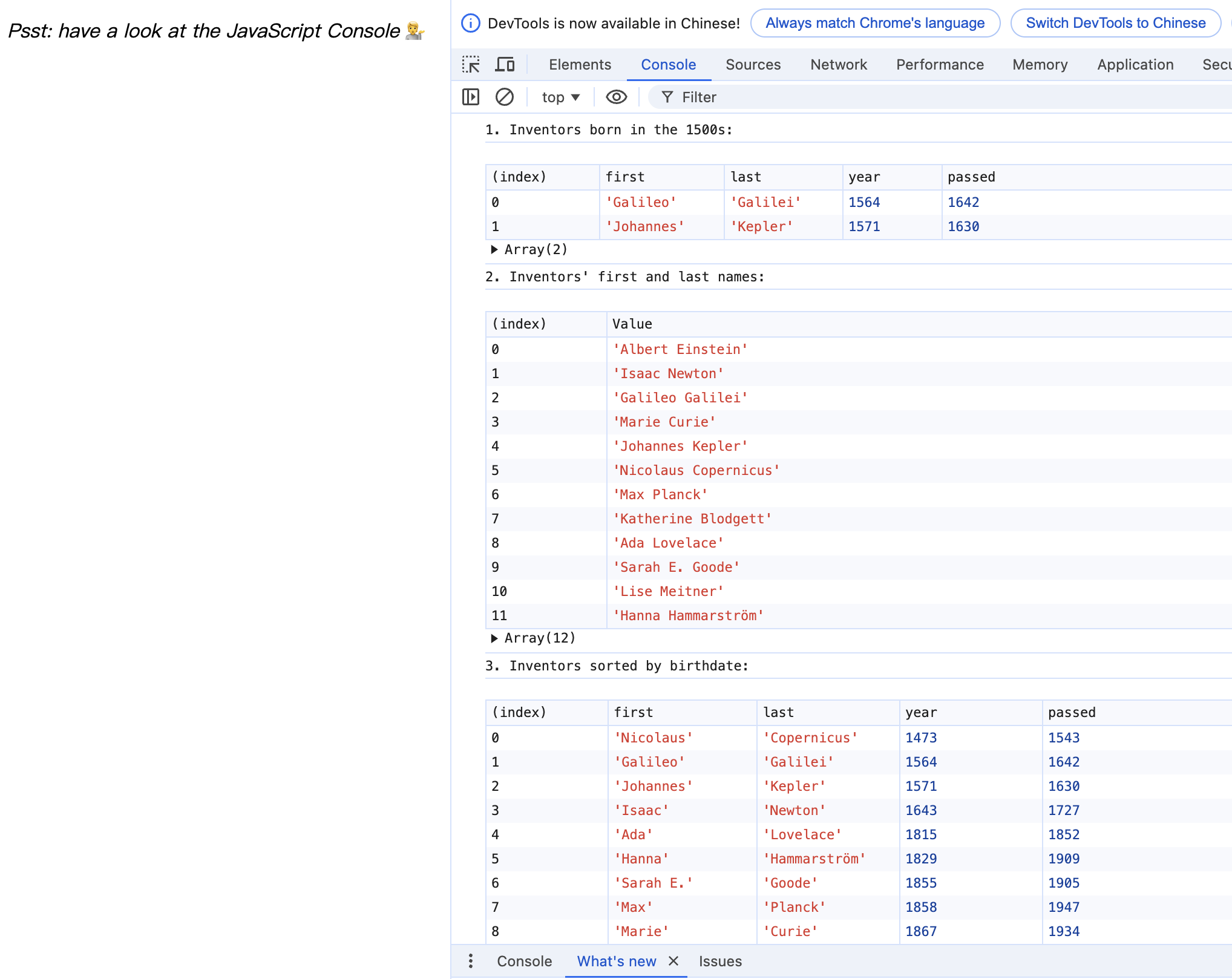
Task: Show the console sidebar panel icon
Action: click(471, 97)
